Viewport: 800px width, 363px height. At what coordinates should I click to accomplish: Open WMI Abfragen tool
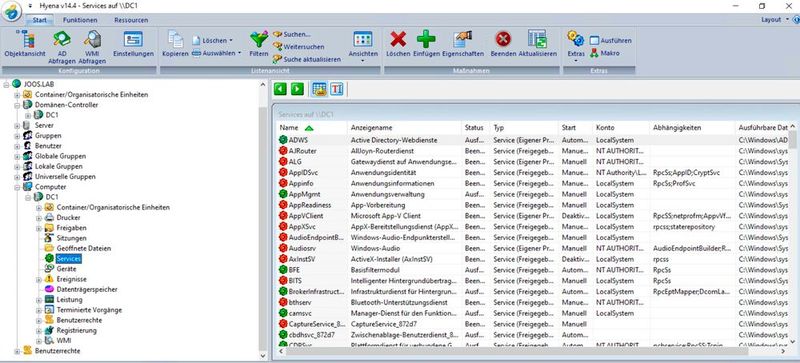pyautogui.click(x=92, y=46)
